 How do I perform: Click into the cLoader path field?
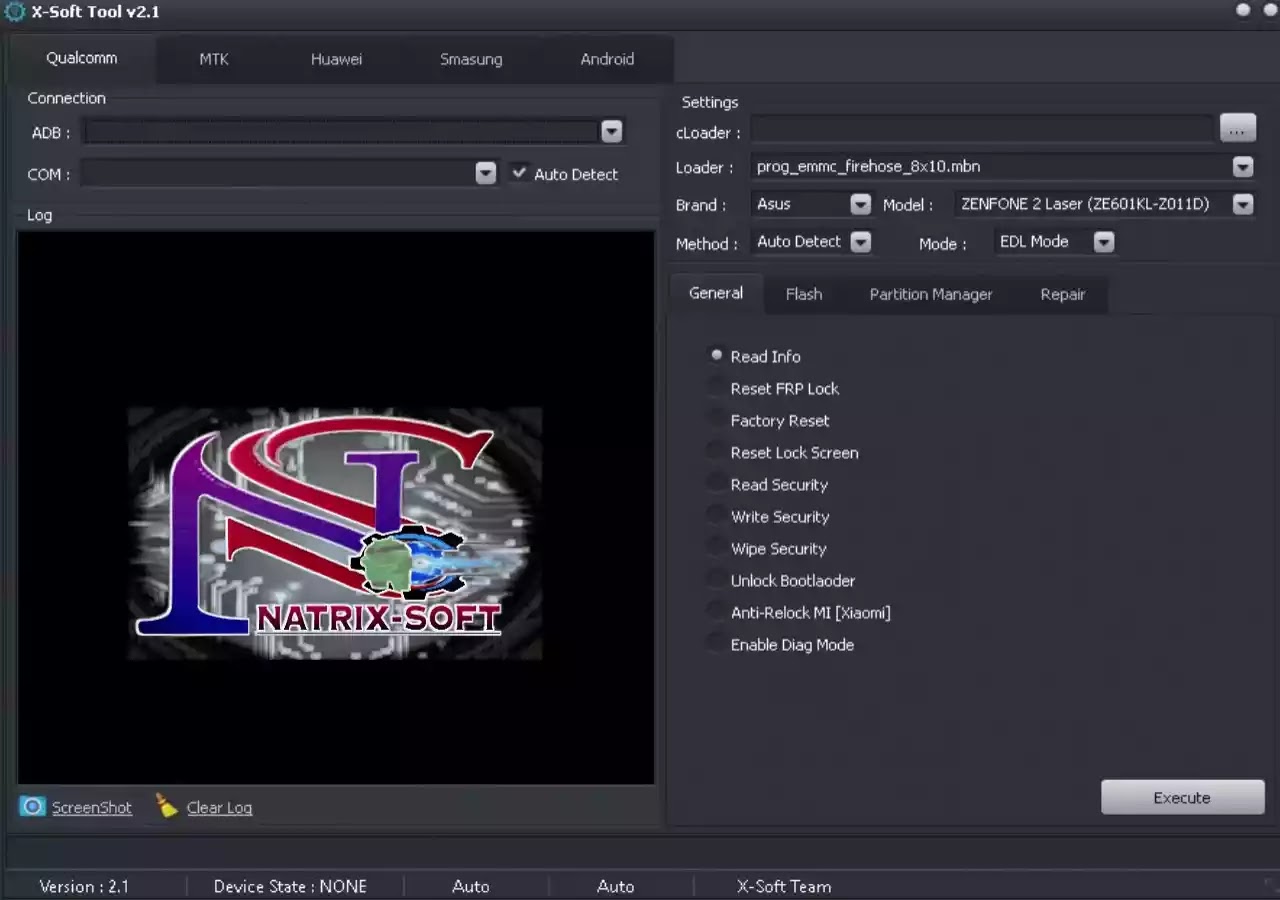pos(982,129)
